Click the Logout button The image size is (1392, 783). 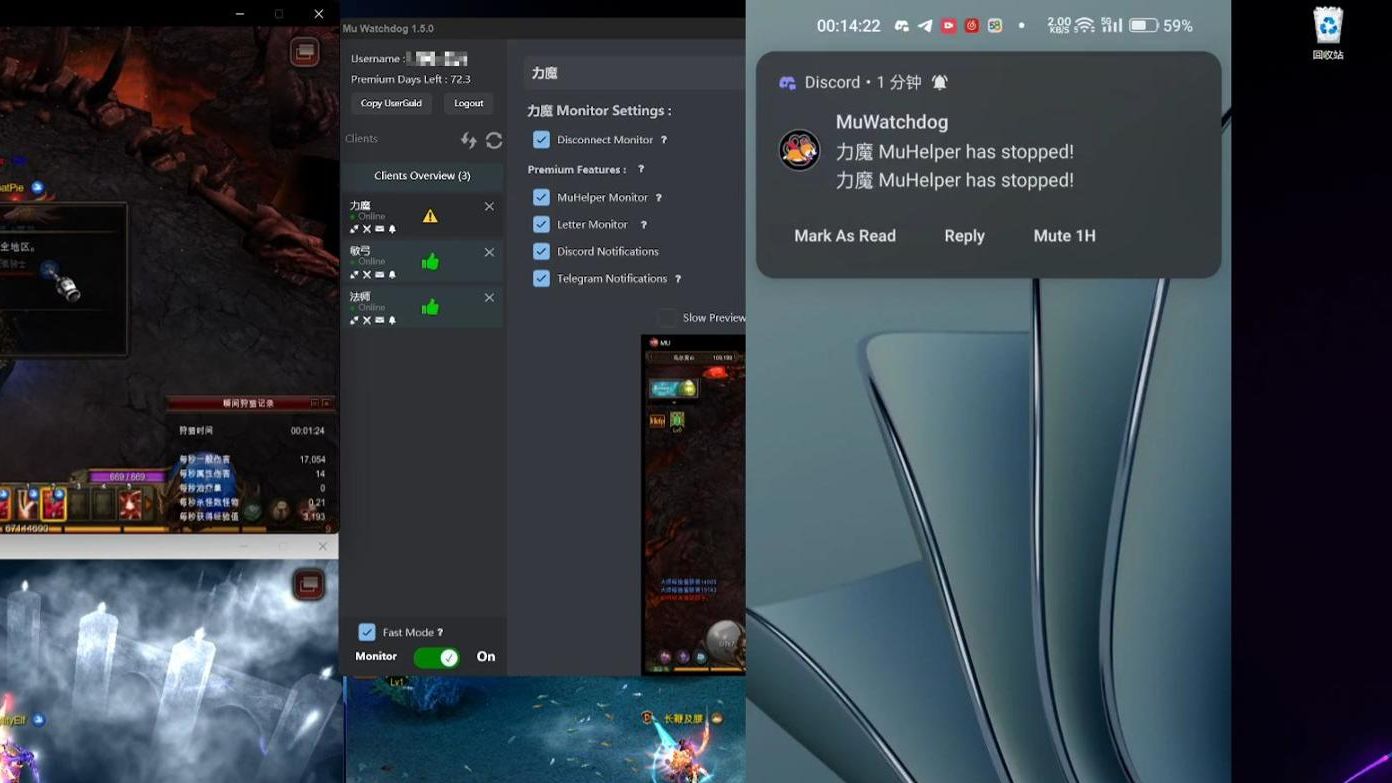[x=468, y=103]
